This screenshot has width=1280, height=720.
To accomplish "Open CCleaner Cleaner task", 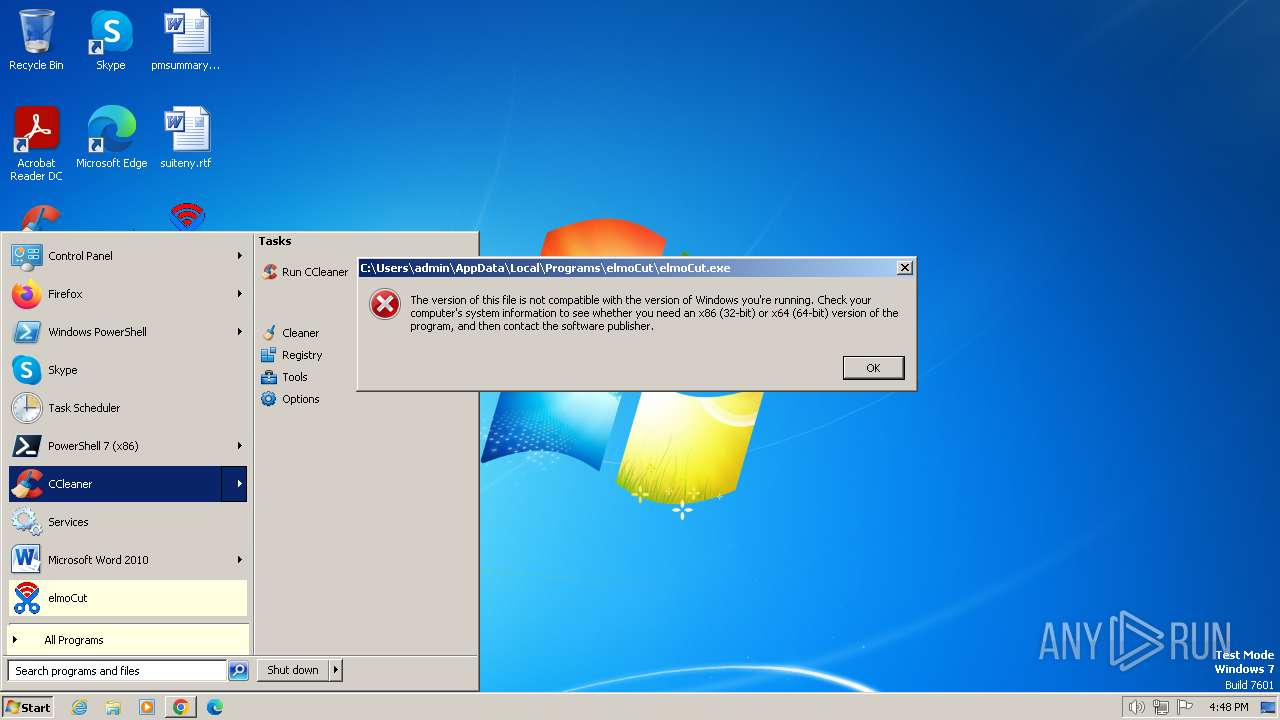I will pyautogui.click(x=291, y=333).
